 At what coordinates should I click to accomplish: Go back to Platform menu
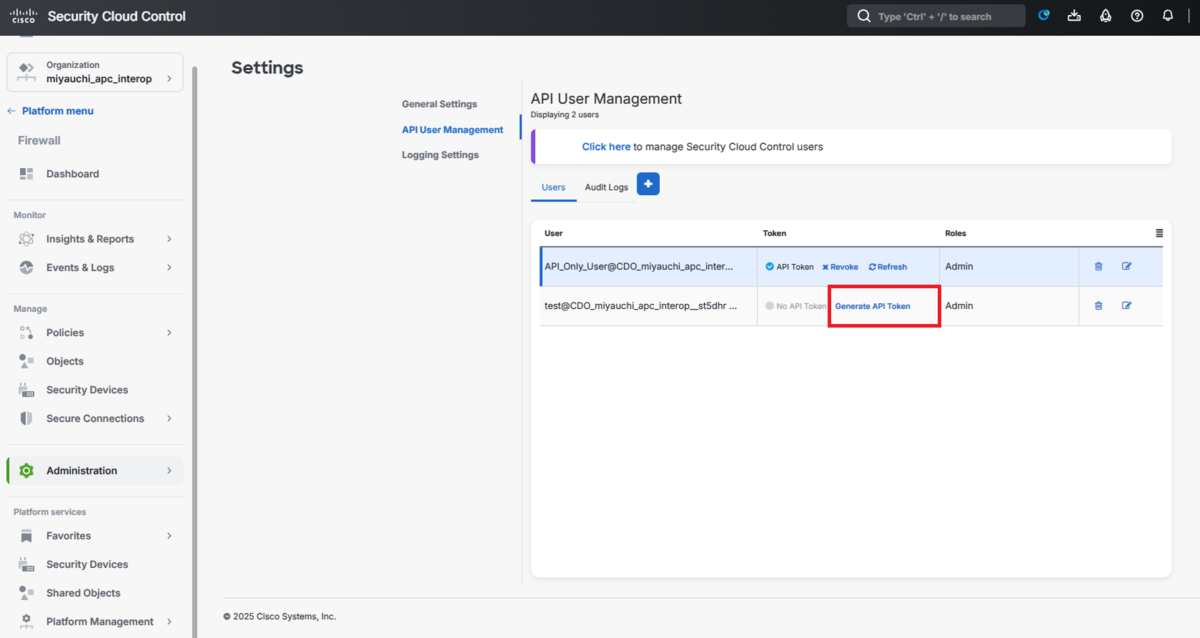50,111
